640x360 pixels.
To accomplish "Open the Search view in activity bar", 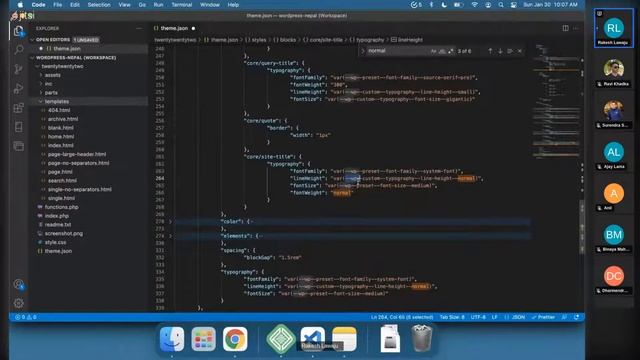I will (x=18, y=50).
